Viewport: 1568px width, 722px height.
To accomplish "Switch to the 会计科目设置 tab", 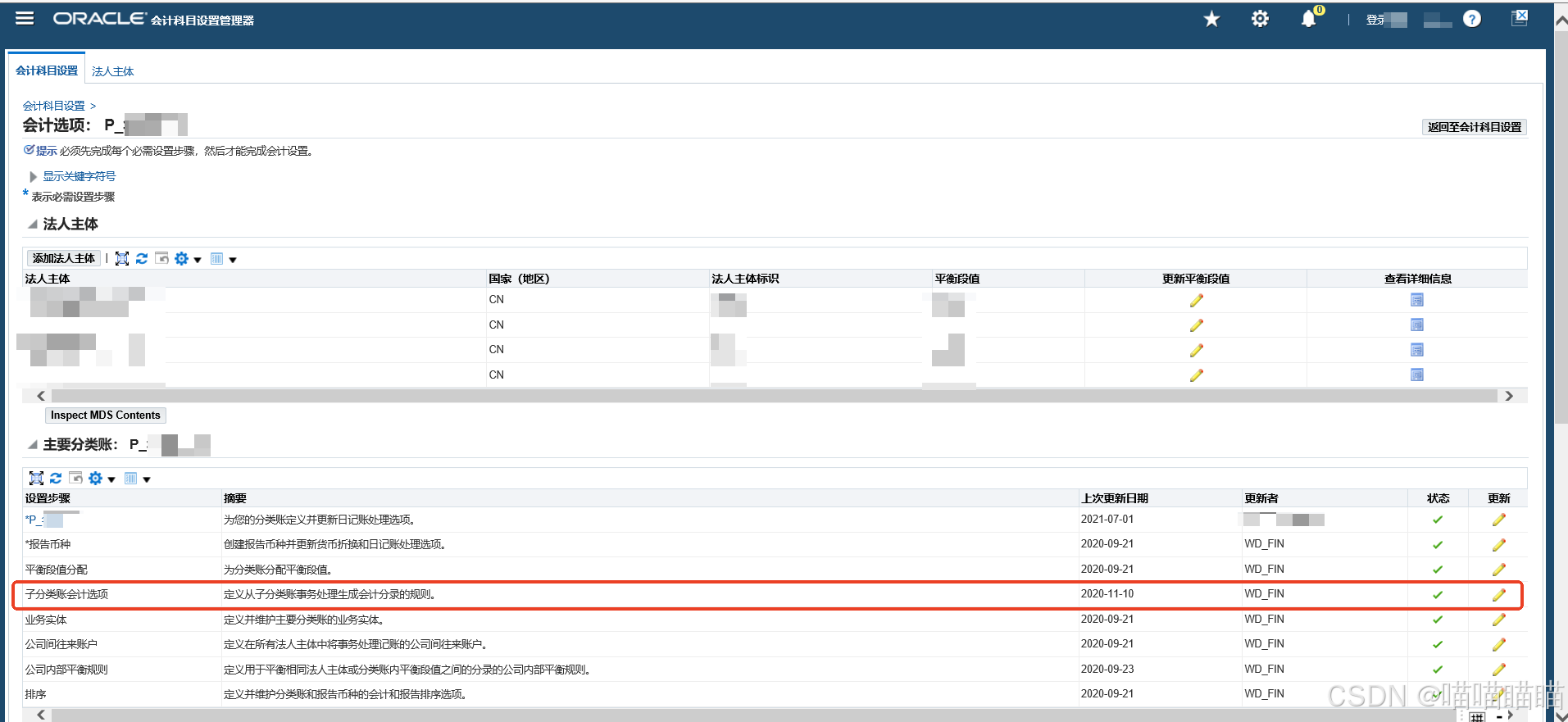I will (47, 70).
